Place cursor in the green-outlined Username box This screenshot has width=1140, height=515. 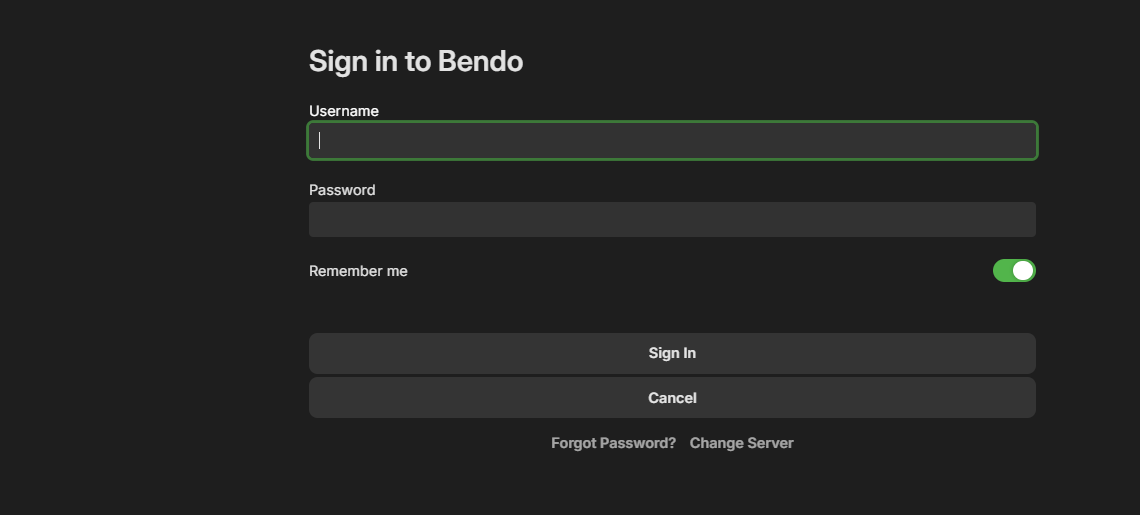(672, 141)
